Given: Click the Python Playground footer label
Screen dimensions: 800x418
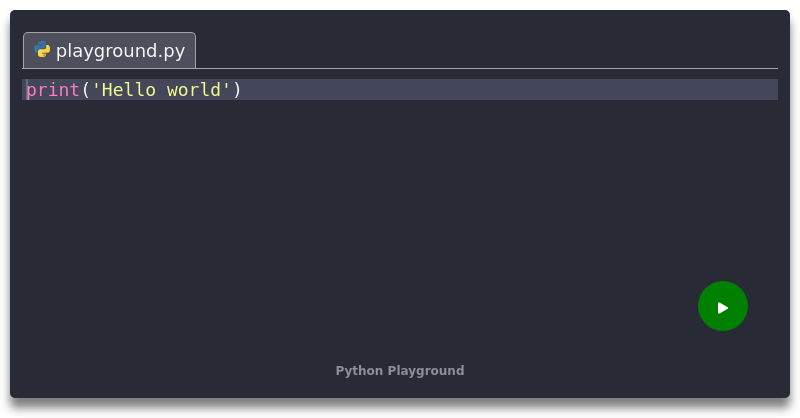Looking at the screenshot, I should [x=400, y=370].
